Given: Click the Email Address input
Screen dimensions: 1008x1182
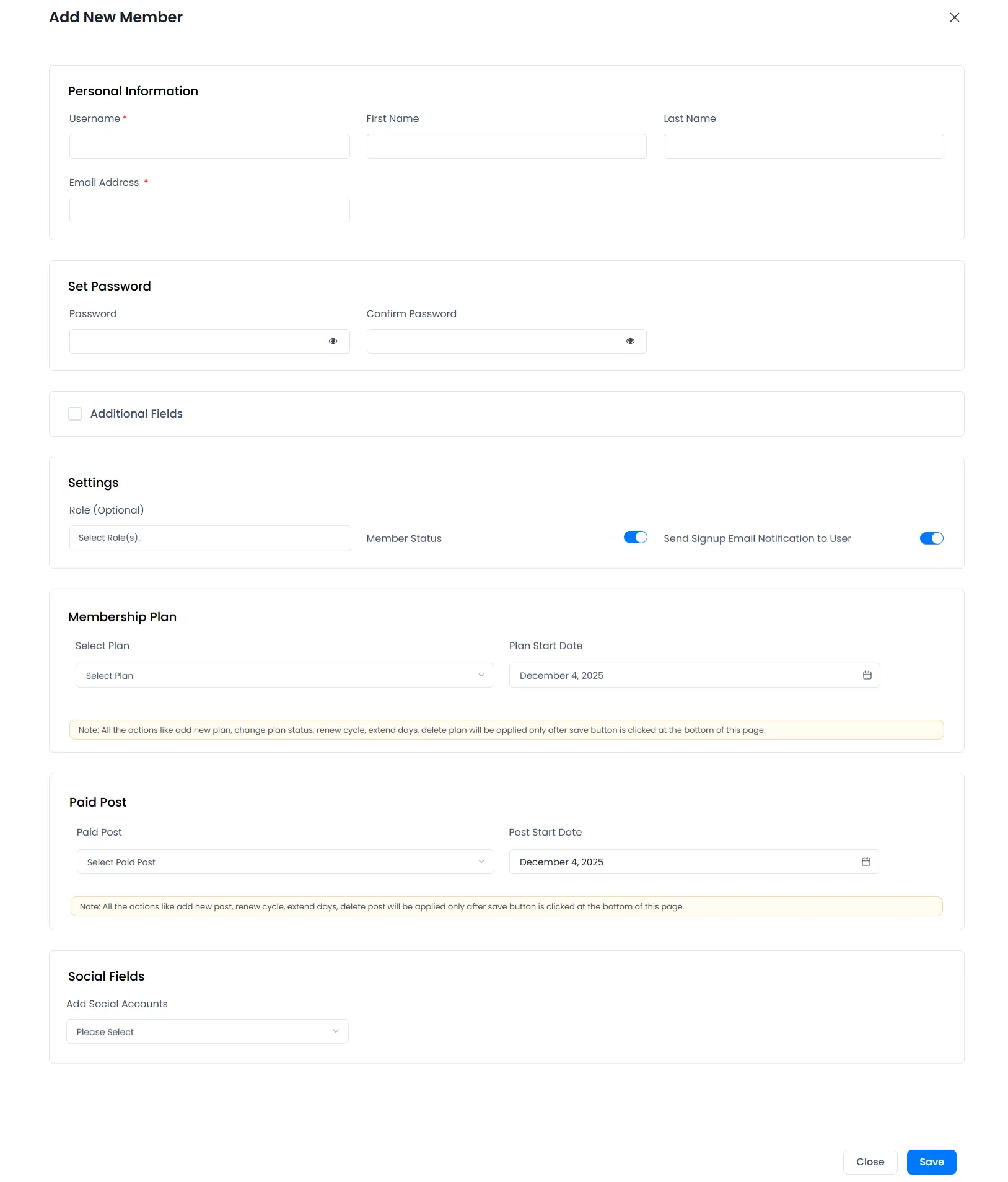Looking at the screenshot, I should click(209, 209).
